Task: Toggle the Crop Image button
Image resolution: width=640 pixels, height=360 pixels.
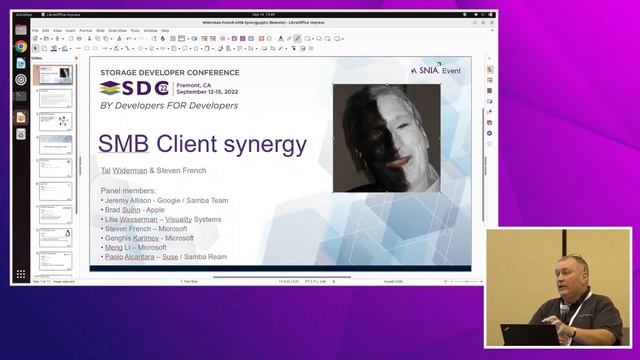Action: tap(272, 49)
